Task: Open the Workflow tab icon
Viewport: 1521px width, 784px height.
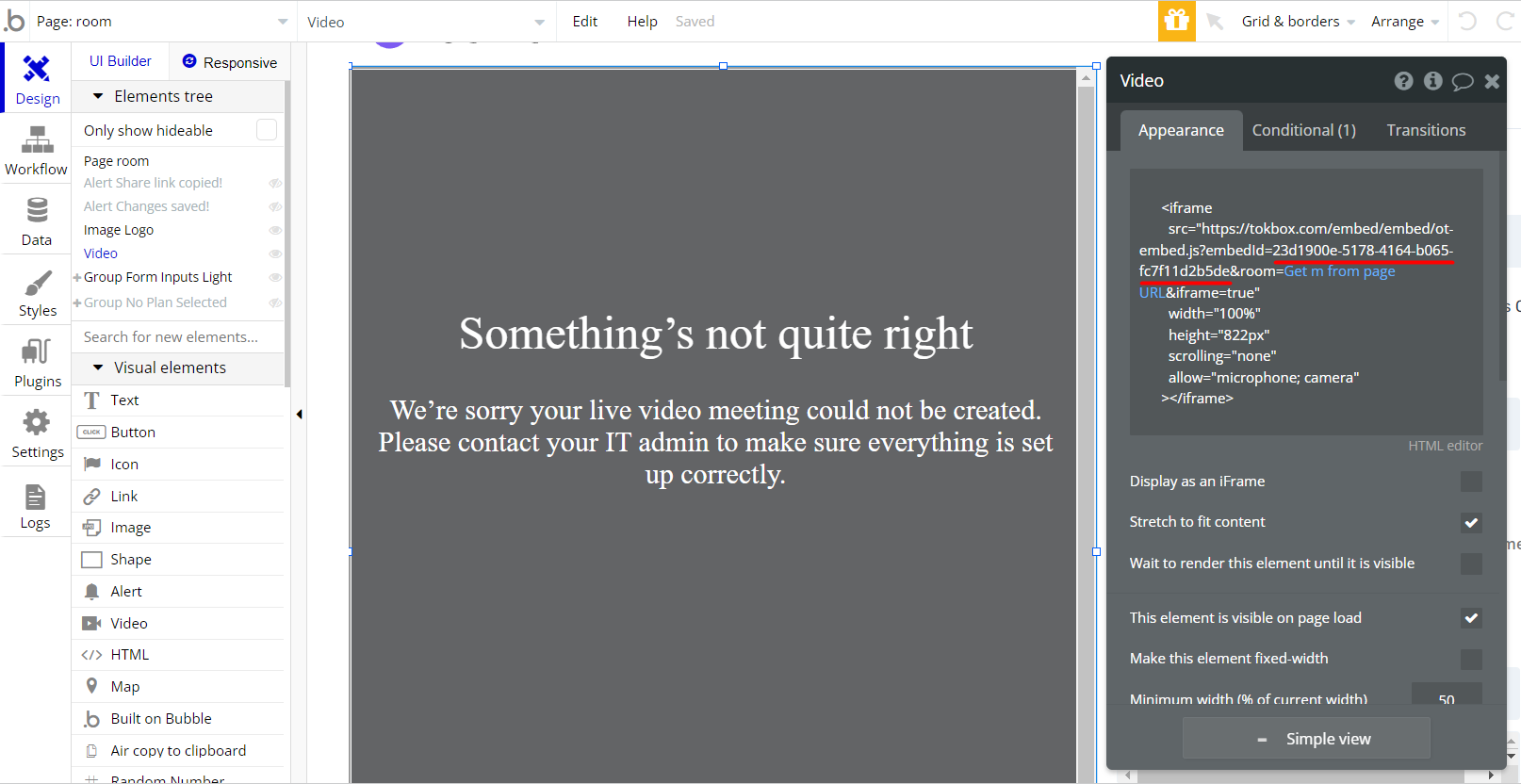Action: click(37, 142)
